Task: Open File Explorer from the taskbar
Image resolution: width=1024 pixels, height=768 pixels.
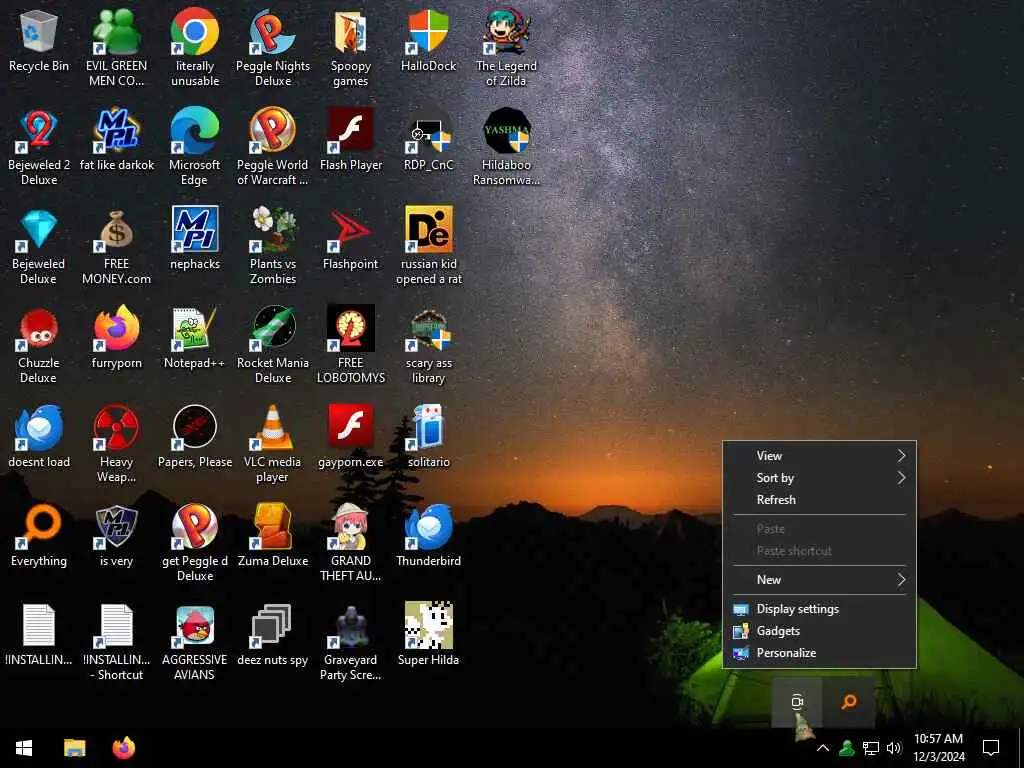Action: coord(74,748)
